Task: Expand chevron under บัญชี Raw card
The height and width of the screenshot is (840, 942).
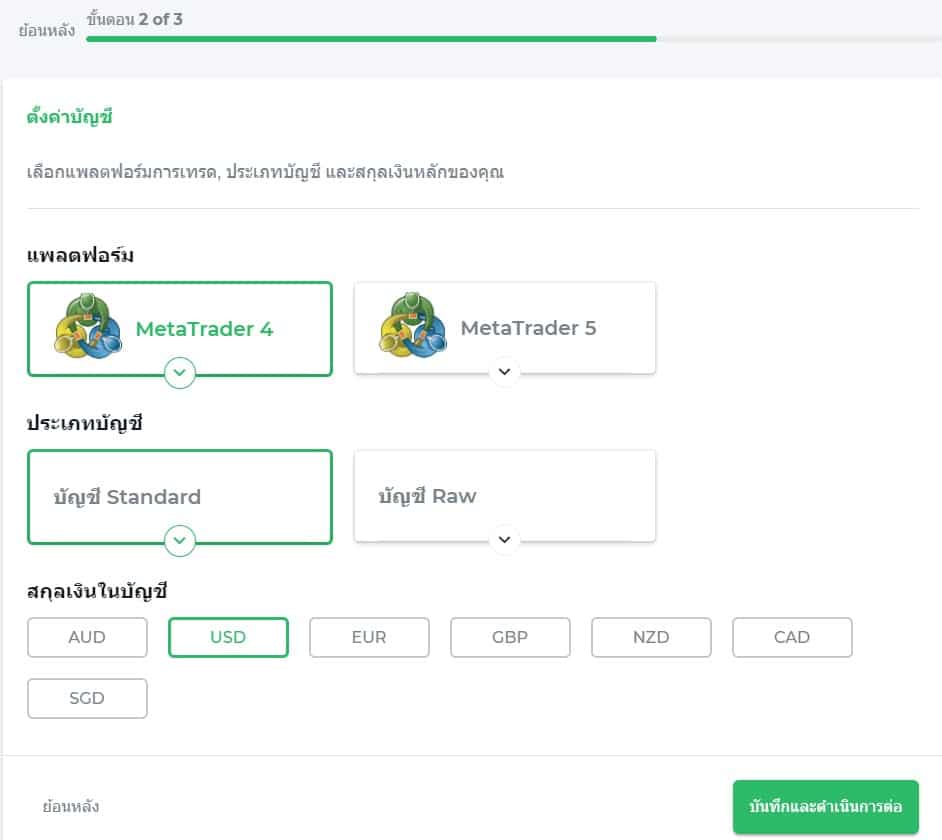Action: 505,540
